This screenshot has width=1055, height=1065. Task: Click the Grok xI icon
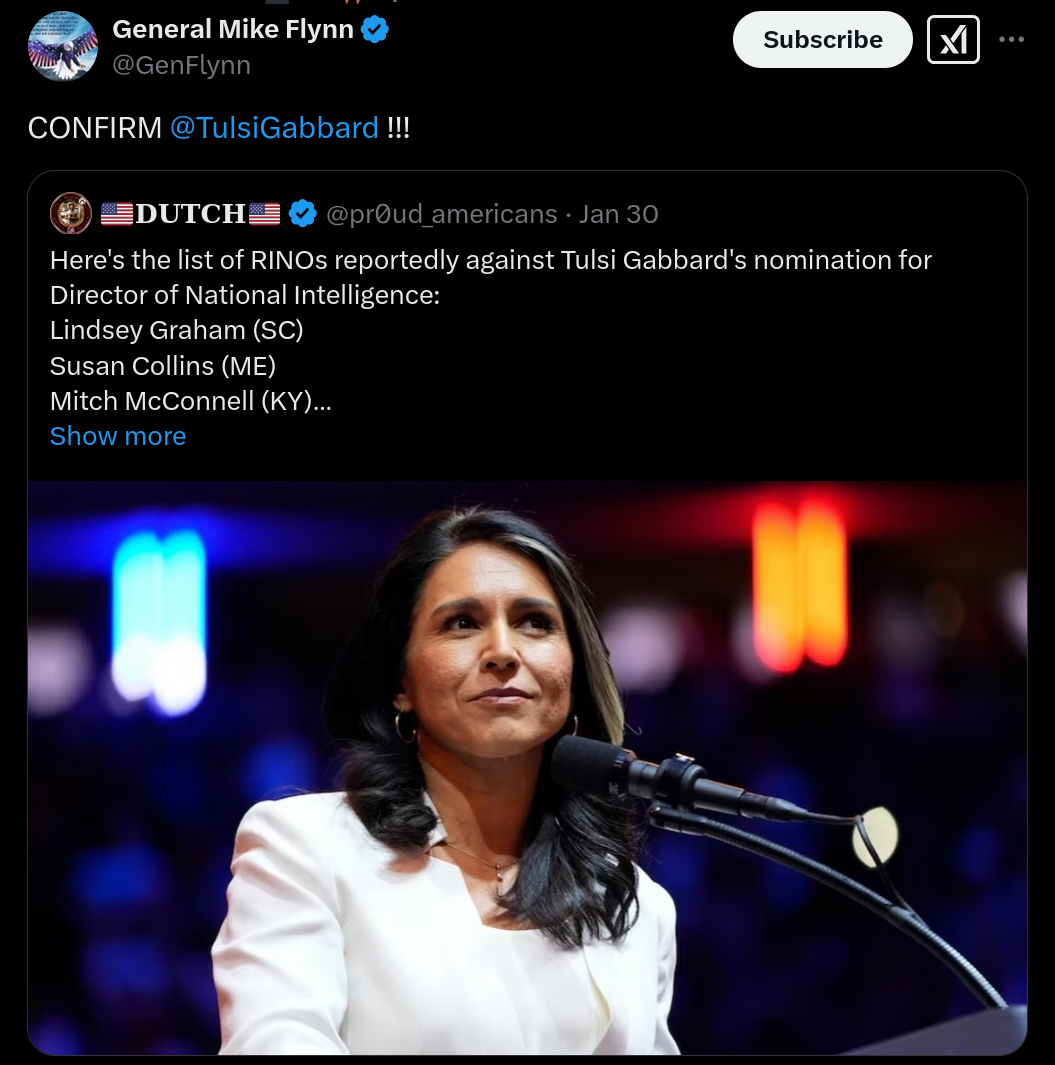point(953,39)
